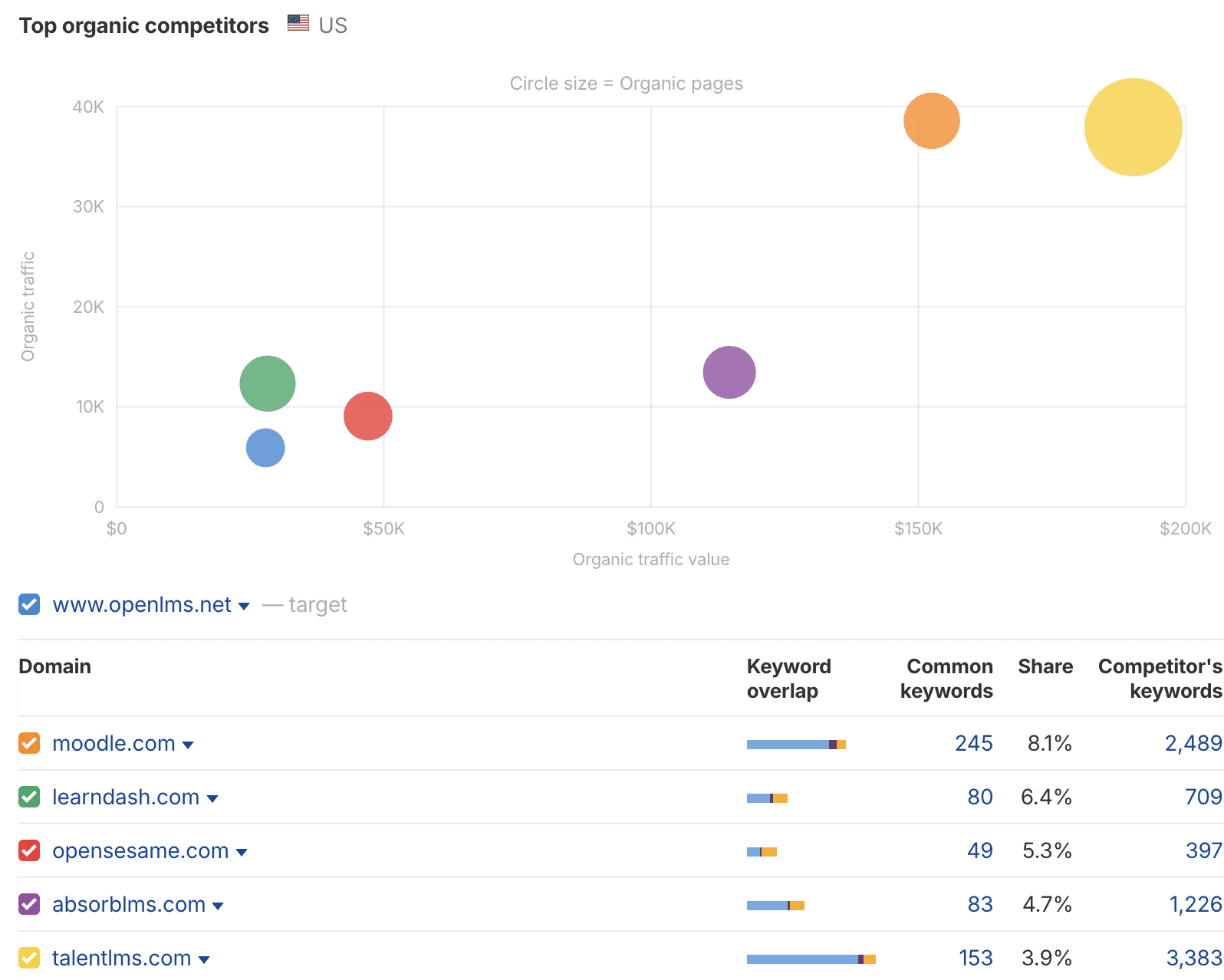Click the small blue target bubble
This screenshot has height=980, width=1224.
[x=265, y=448]
